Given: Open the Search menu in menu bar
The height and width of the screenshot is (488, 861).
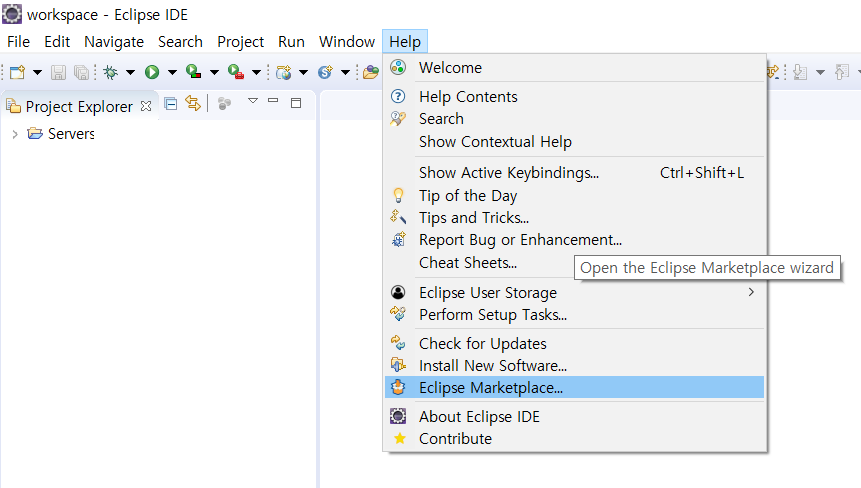Looking at the screenshot, I should [180, 42].
